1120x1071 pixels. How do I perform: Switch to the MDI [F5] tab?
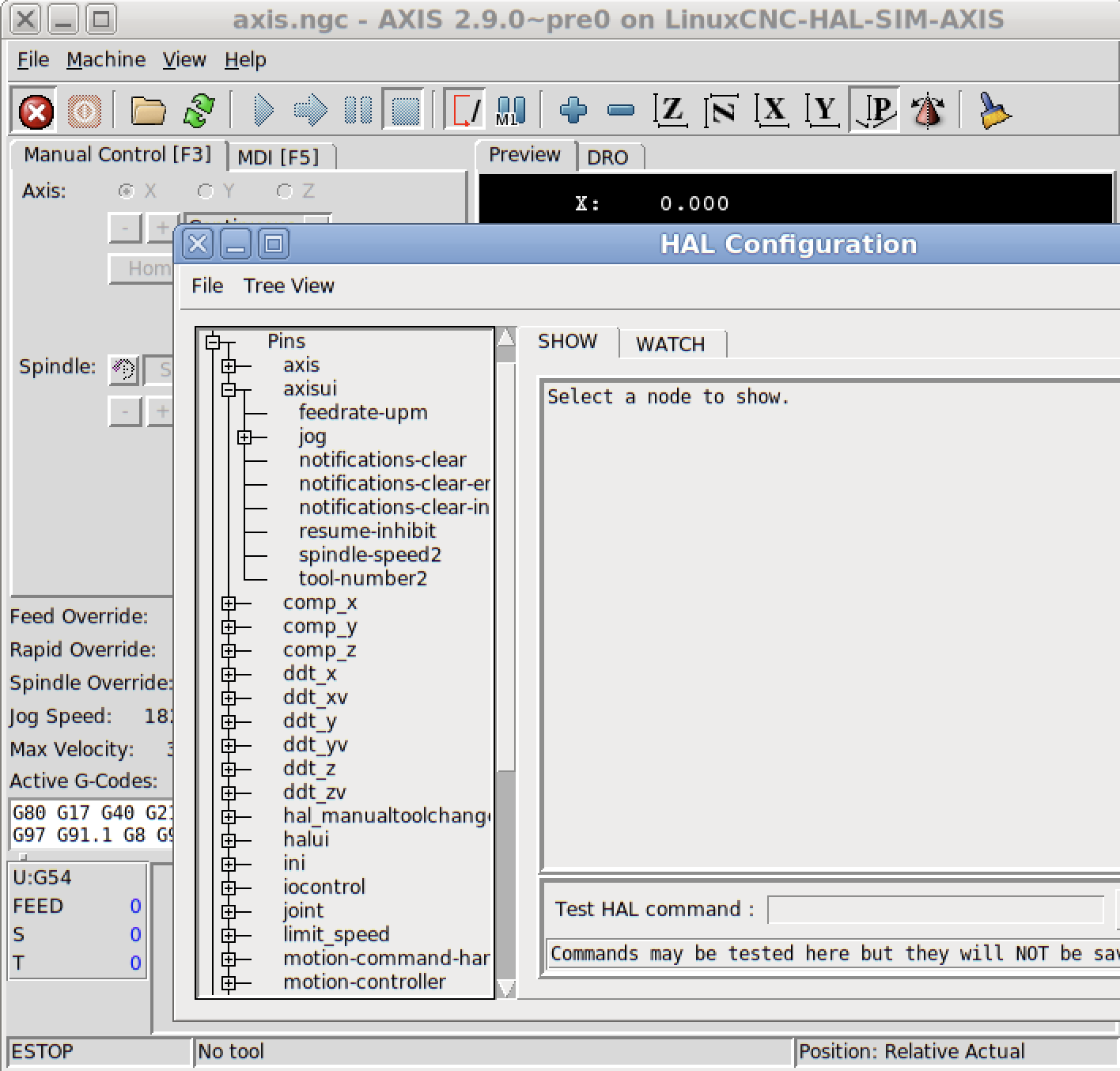[x=278, y=157]
